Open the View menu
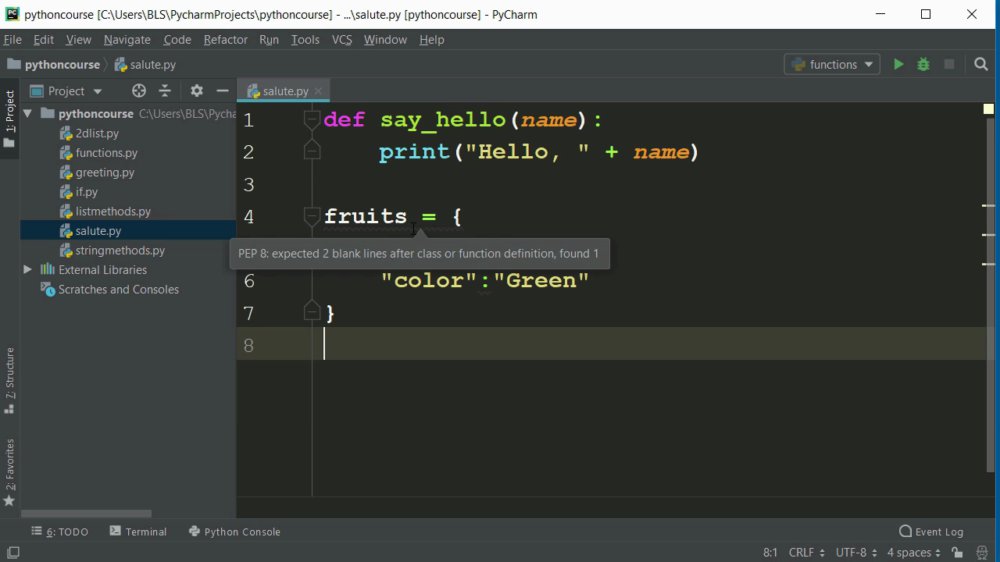The width and height of the screenshot is (1000, 562). (x=78, y=40)
